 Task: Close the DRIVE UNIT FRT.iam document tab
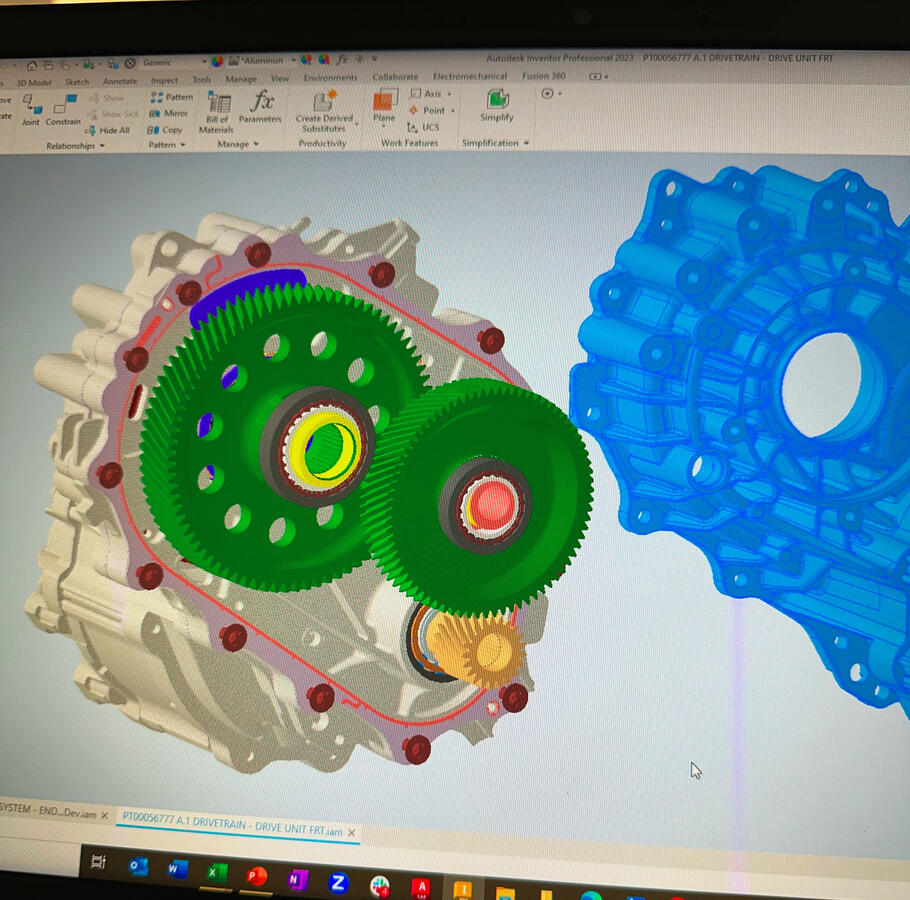(x=351, y=833)
